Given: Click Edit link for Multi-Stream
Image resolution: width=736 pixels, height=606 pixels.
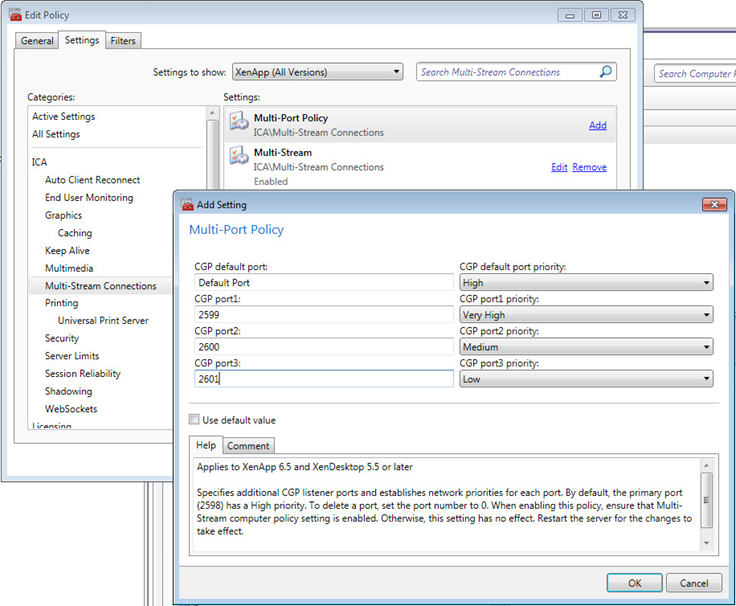Looking at the screenshot, I should click(x=559, y=167).
